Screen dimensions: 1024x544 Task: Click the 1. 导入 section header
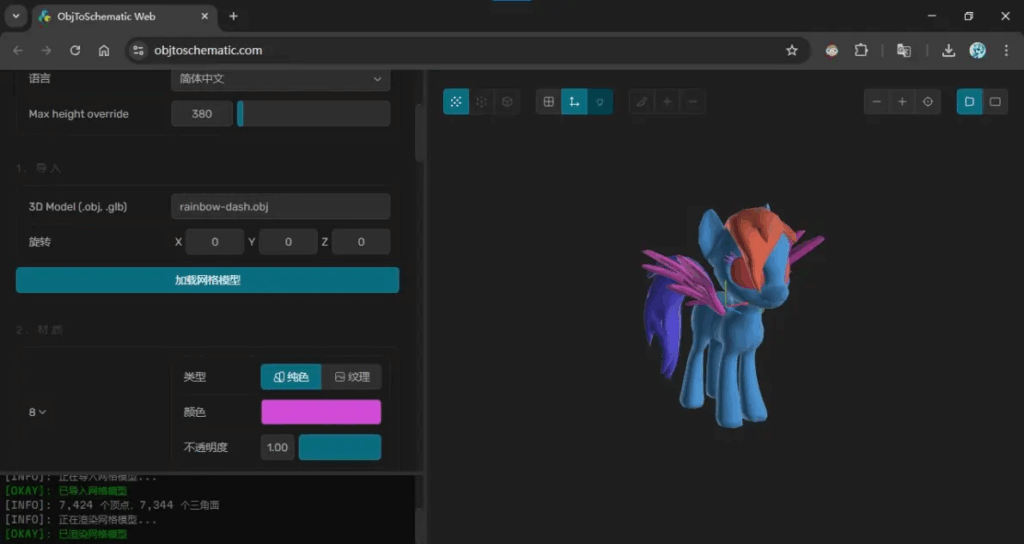[x=39, y=168]
